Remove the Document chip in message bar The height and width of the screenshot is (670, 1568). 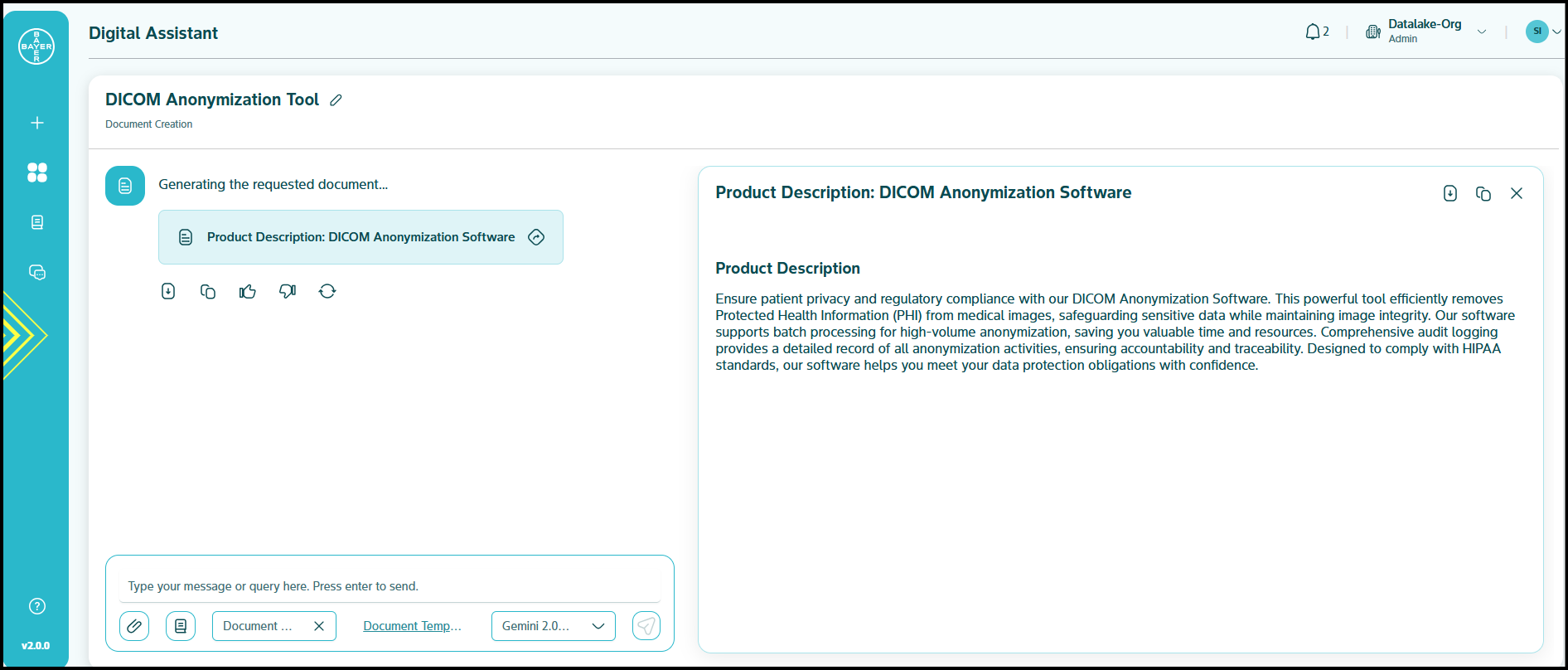click(x=319, y=626)
